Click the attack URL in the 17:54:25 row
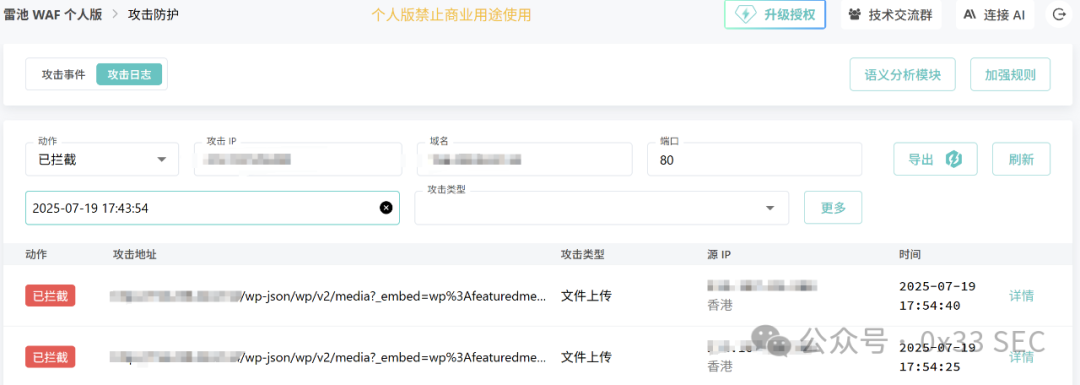This screenshot has width=1080, height=385. pyautogui.click(x=329, y=357)
